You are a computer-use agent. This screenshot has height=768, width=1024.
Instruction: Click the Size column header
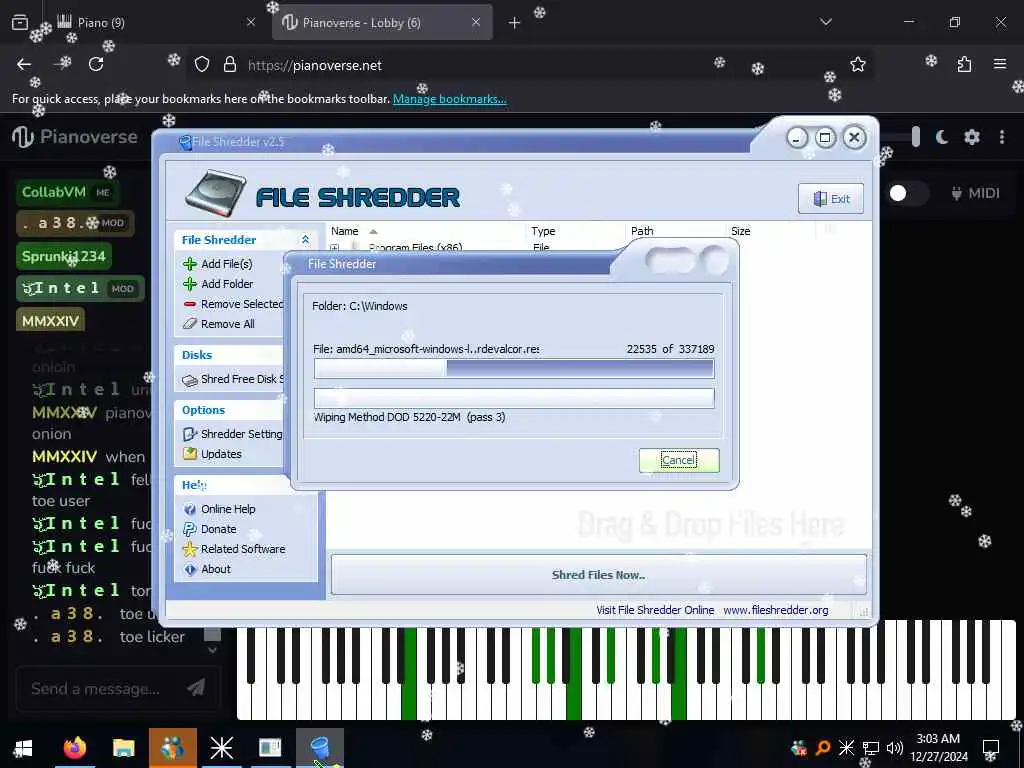771,231
